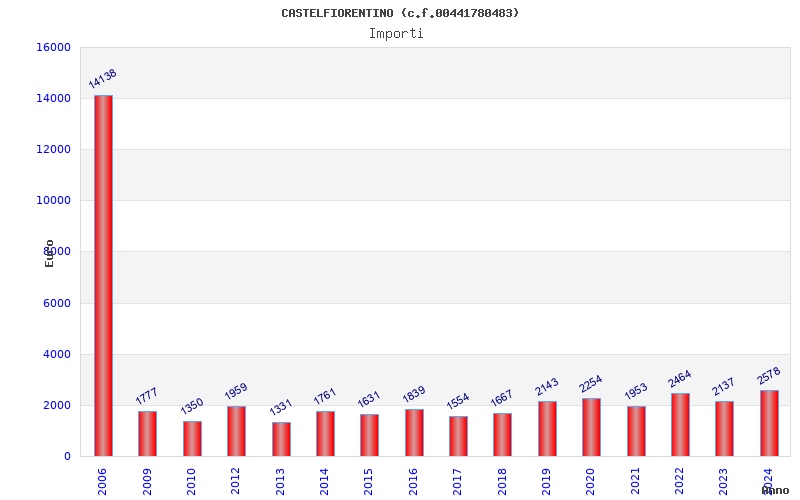Click the value label 2578
800x500 pixels.
click(x=768, y=376)
